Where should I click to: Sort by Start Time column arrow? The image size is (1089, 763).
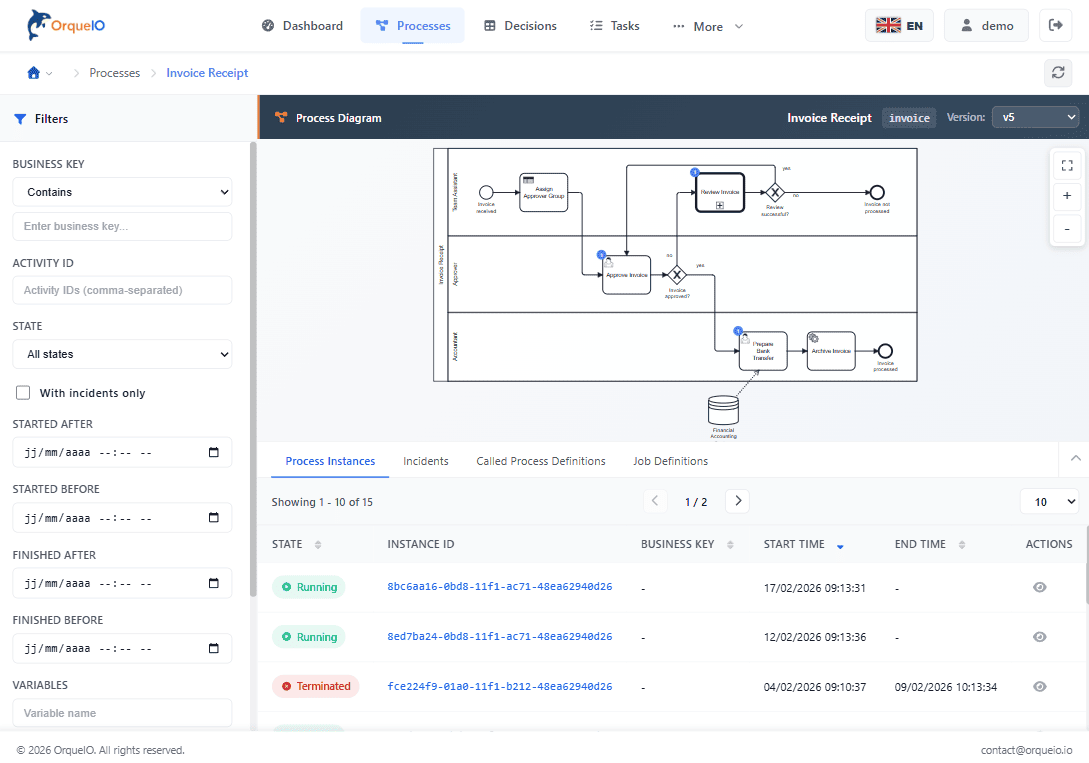coord(840,546)
